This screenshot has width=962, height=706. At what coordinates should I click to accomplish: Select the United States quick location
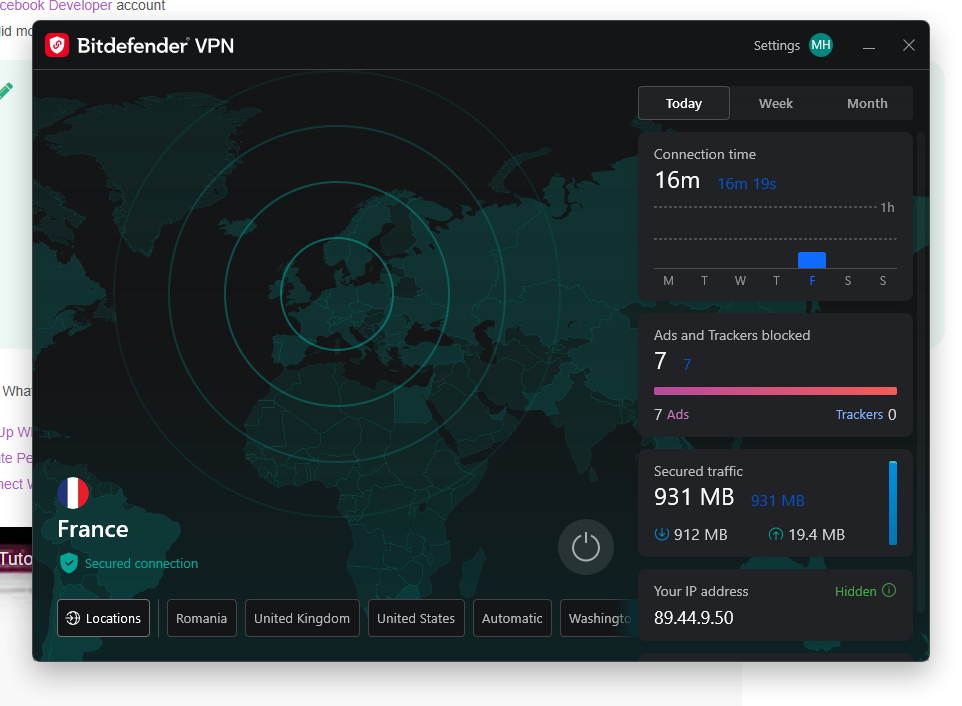(x=416, y=618)
